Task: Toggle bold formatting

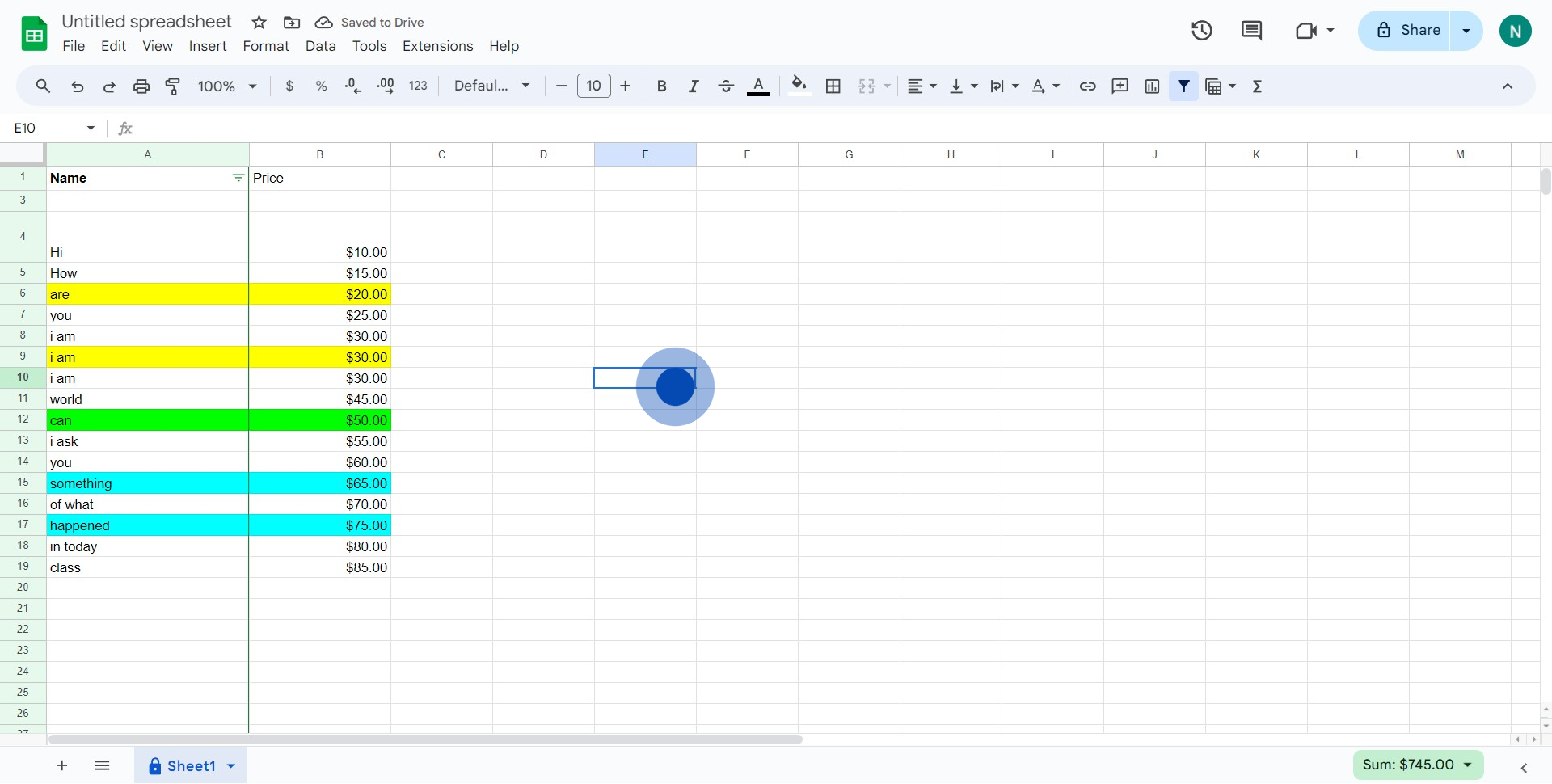Action: pos(661,86)
